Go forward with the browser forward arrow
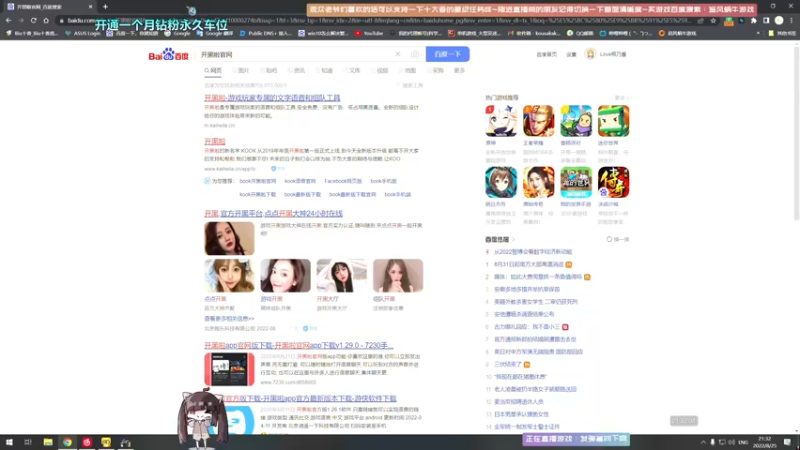800x450 pixels. click(x=21, y=20)
